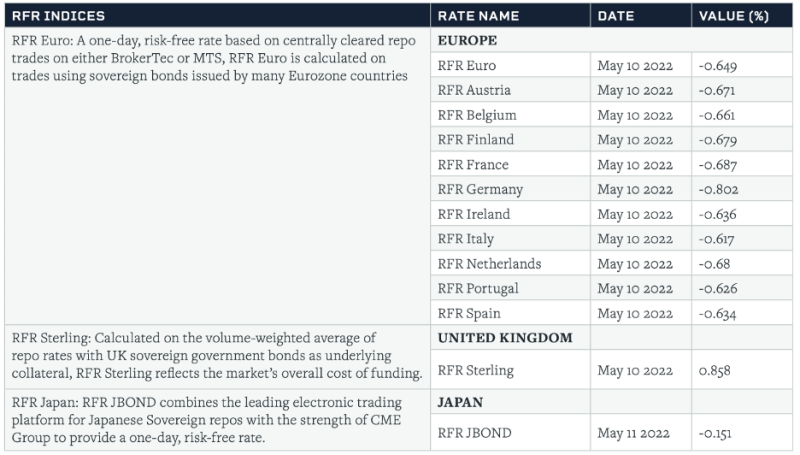The width and height of the screenshot is (800, 455).
Task: Select the RFR Euro rate name
Action: 466,66
